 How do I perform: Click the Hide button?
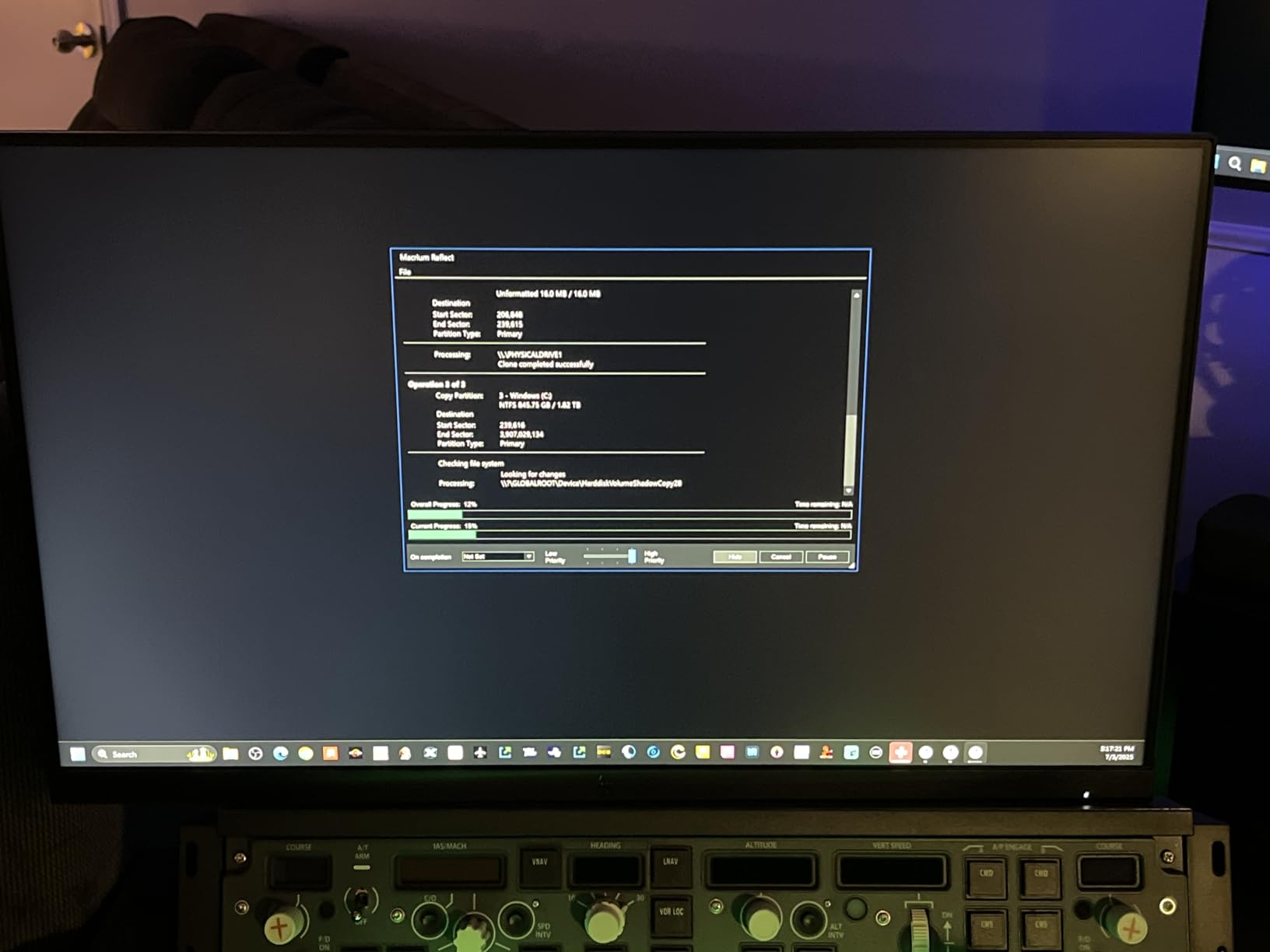[x=735, y=557]
